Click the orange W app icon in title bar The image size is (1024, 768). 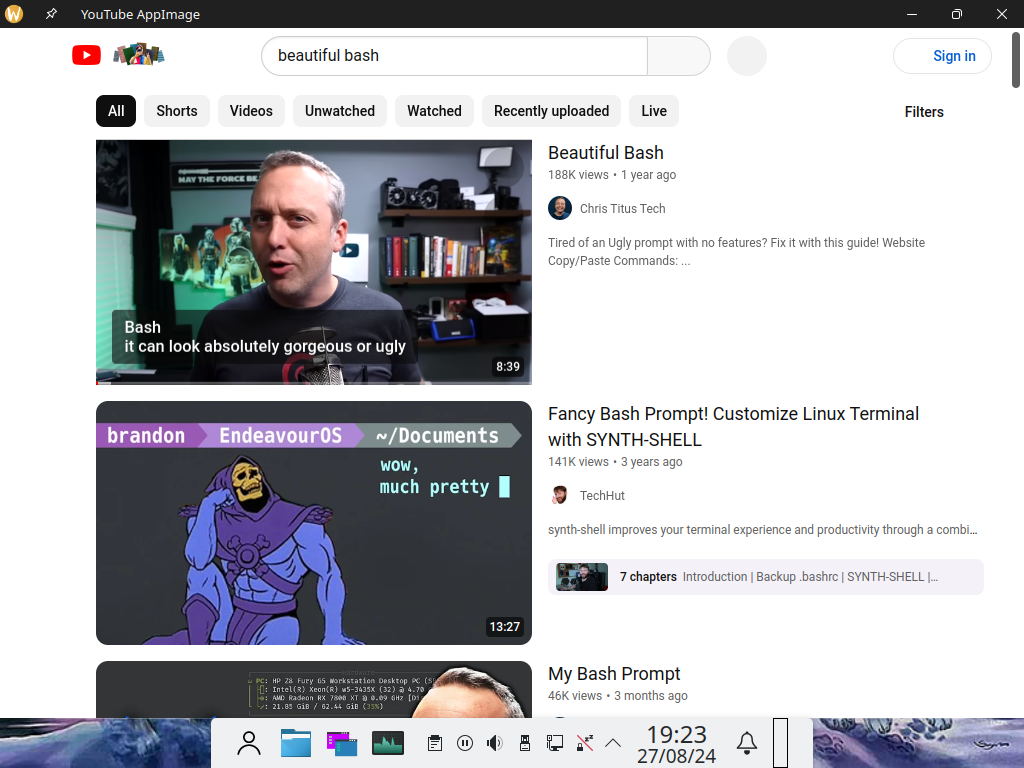click(x=14, y=14)
